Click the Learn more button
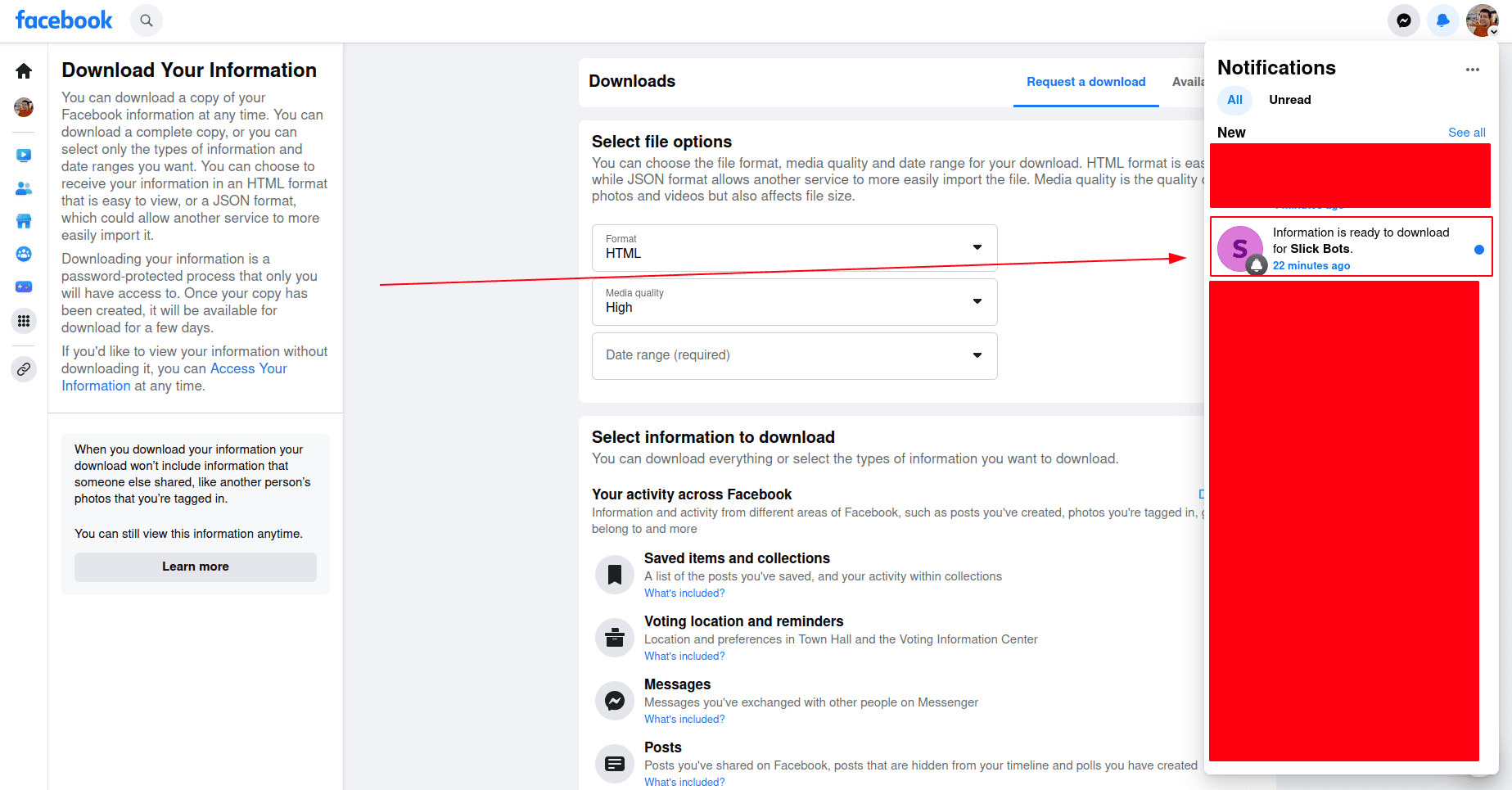This screenshot has width=1512, height=790. [x=195, y=567]
